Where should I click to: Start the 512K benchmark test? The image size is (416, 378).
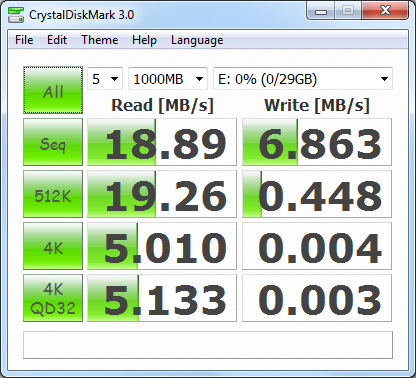[x=53, y=194]
